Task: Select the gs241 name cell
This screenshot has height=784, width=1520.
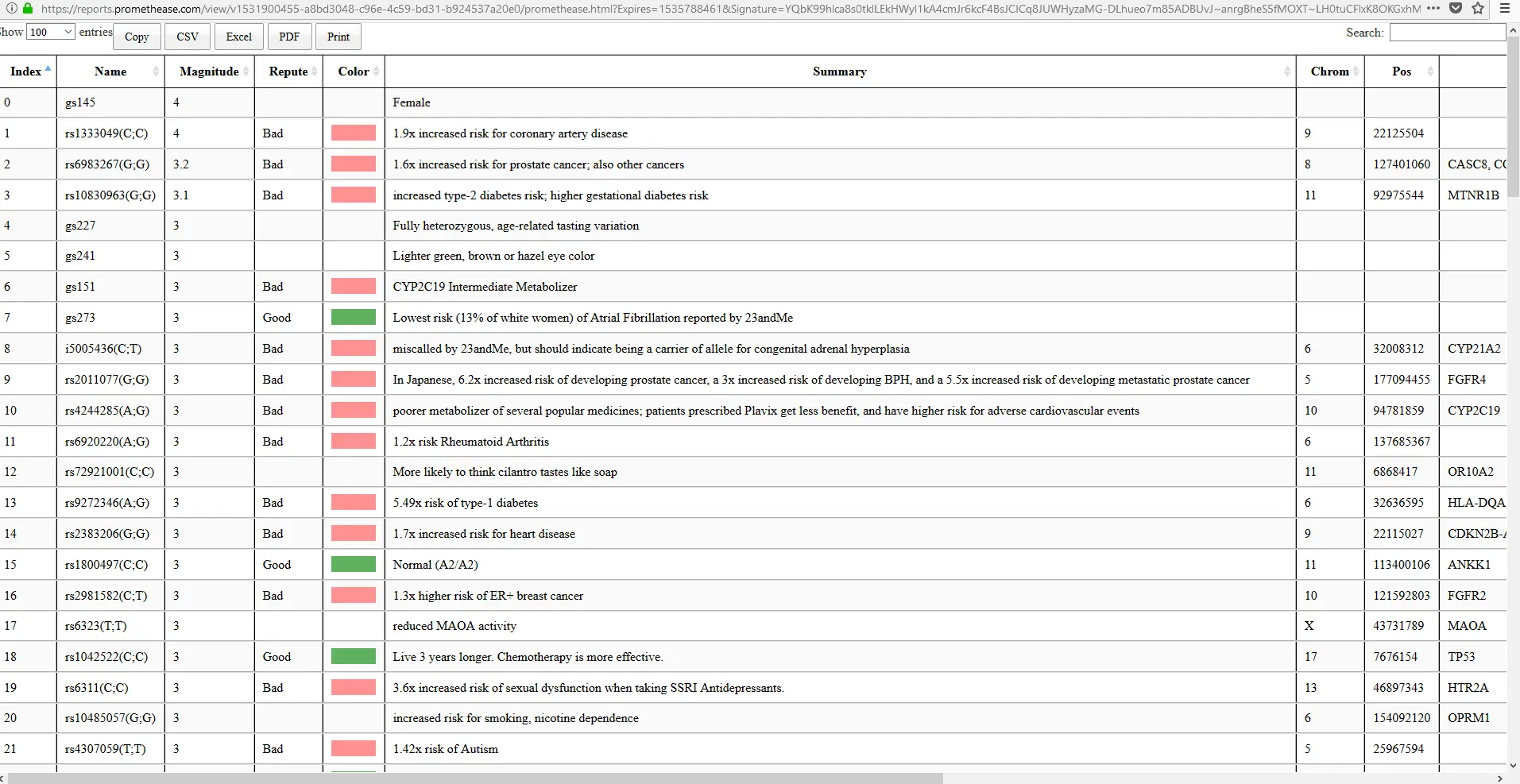Action: click(x=110, y=256)
